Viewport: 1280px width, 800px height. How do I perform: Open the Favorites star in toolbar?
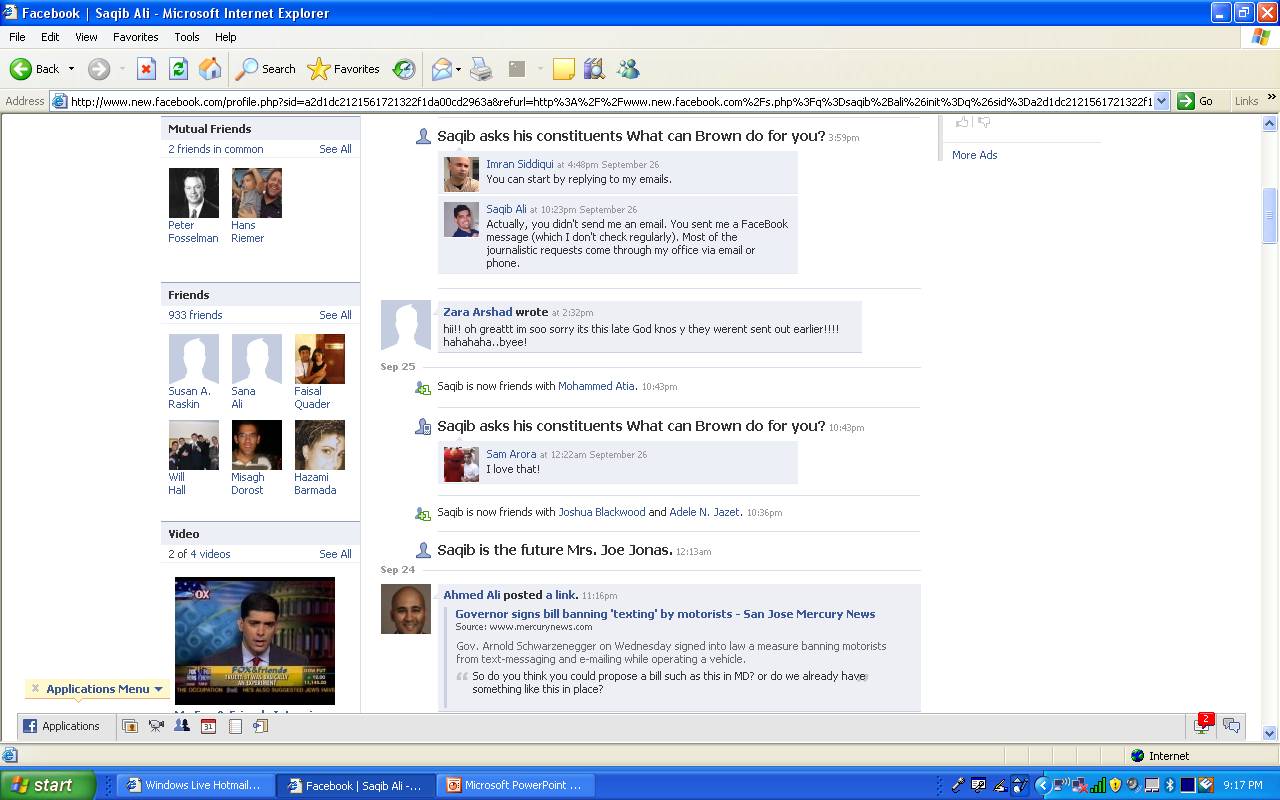[x=344, y=69]
